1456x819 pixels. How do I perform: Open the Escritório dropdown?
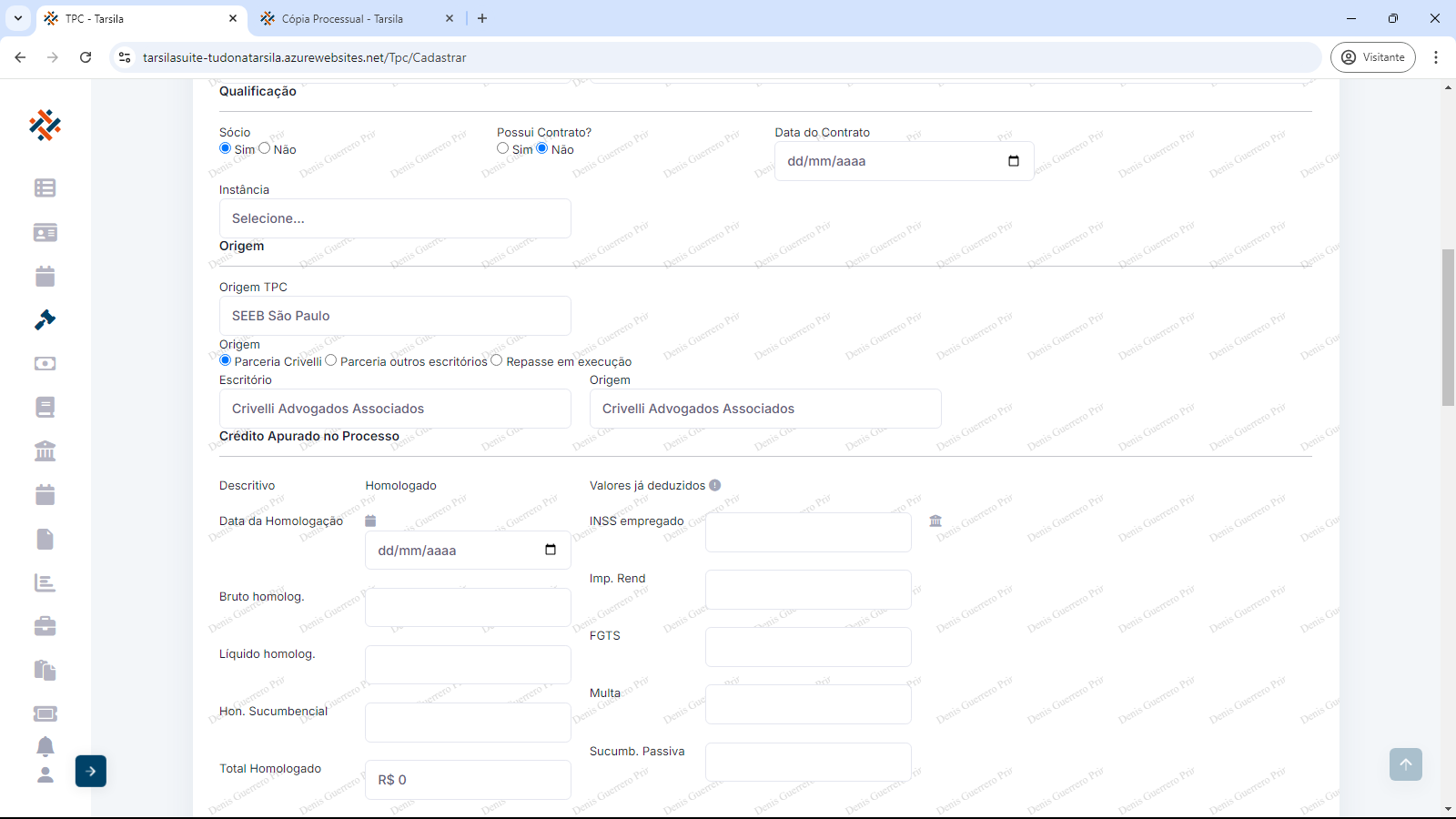[395, 409]
